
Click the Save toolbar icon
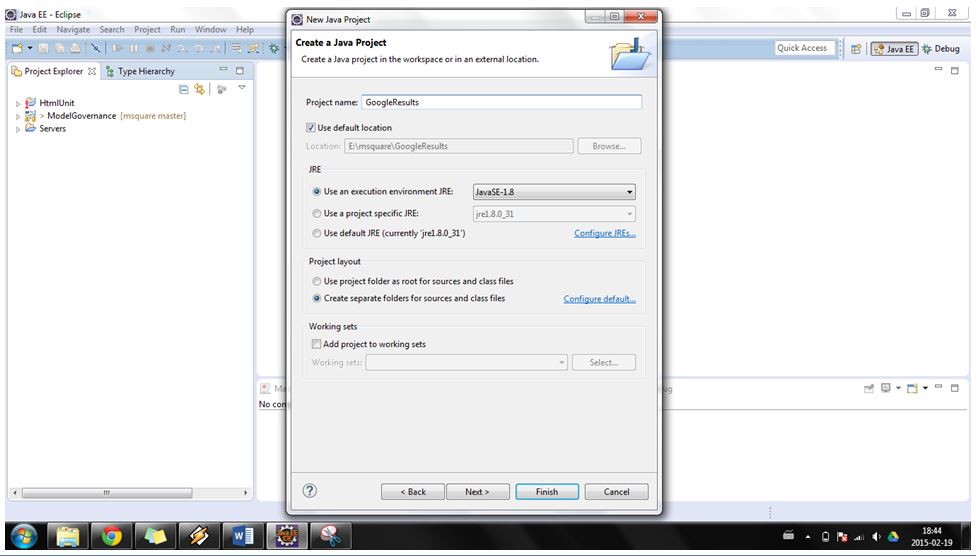(x=43, y=48)
